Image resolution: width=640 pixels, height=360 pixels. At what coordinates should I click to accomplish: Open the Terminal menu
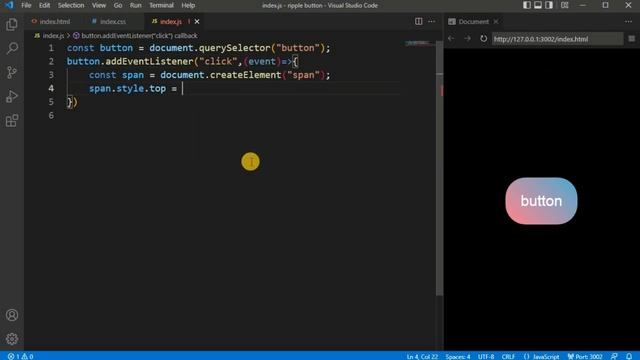pyautogui.click(x=161, y=5)
